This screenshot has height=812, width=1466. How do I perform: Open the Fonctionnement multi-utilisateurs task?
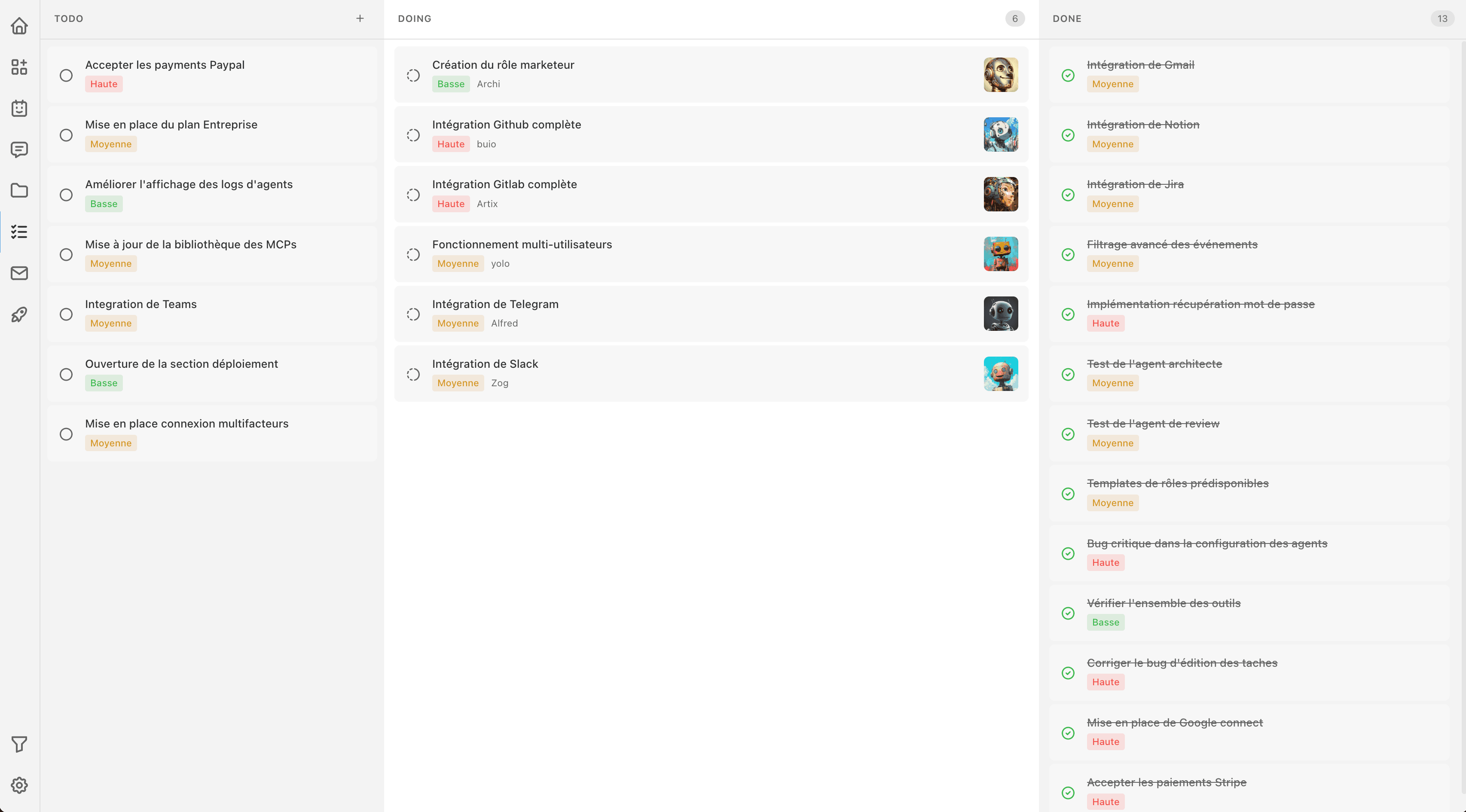coord(522,244)
